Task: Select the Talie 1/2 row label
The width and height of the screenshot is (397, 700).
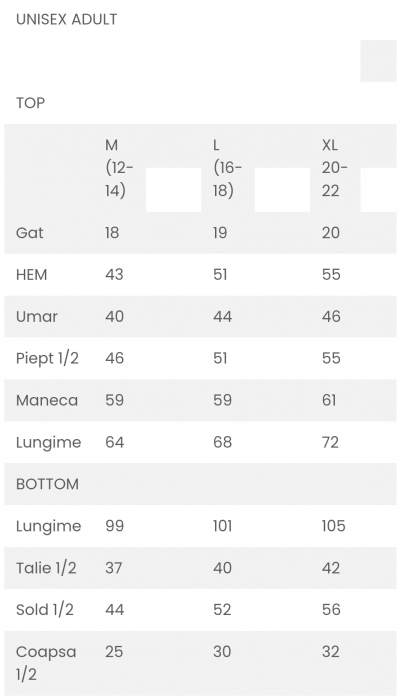Action: point(46,568)
